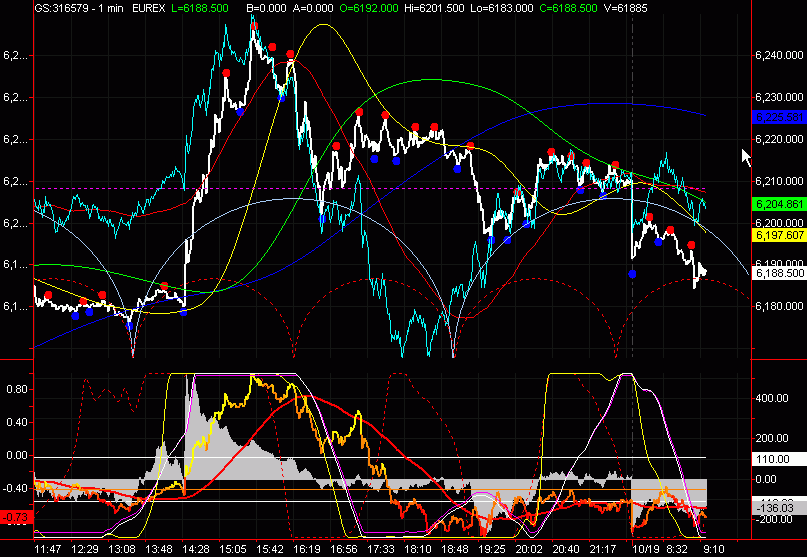Image resolution: width=807 pixels, height=557 pixels.
Task: Click the 10/19 date axis label
Action: pos(645,549)
